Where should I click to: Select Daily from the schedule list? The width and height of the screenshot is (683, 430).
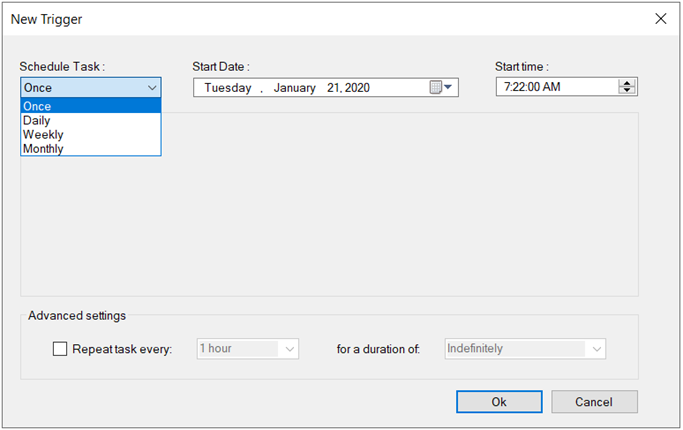pos(91,120)
